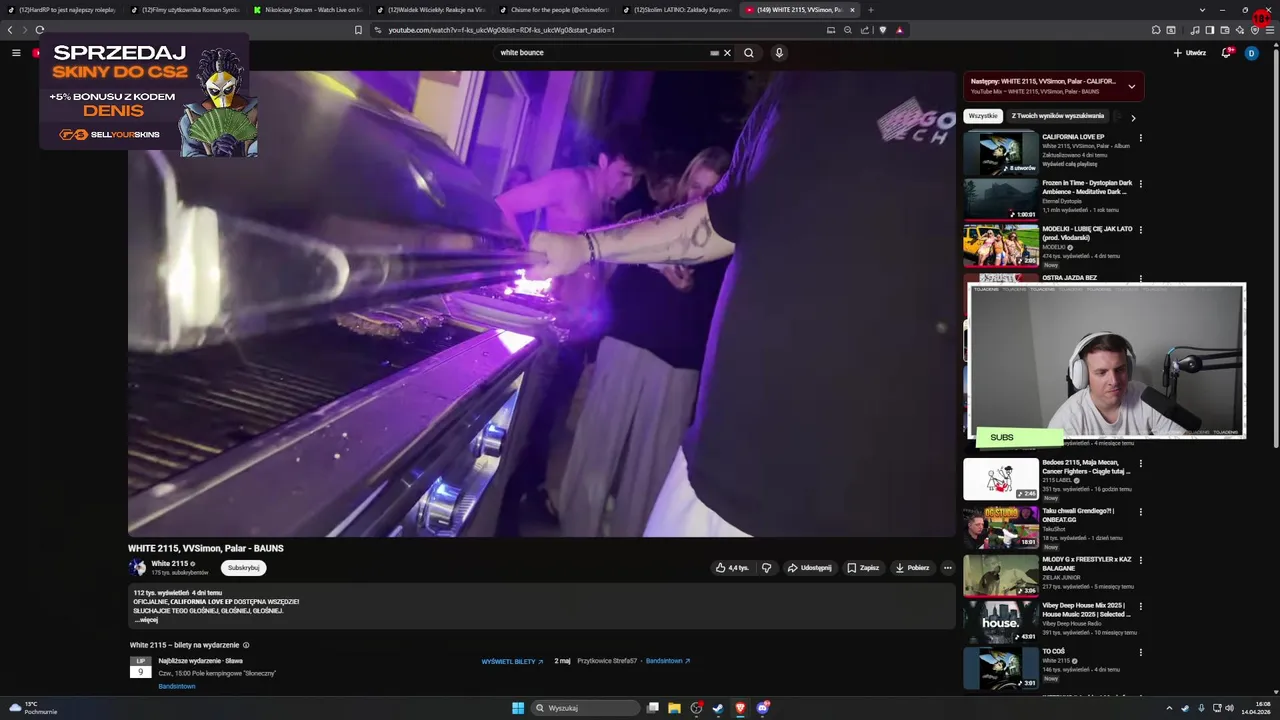This screenshot has height=720, width=1280.
Task: Switch to Skolim LATINO browser tab
Action: (677, 10)
